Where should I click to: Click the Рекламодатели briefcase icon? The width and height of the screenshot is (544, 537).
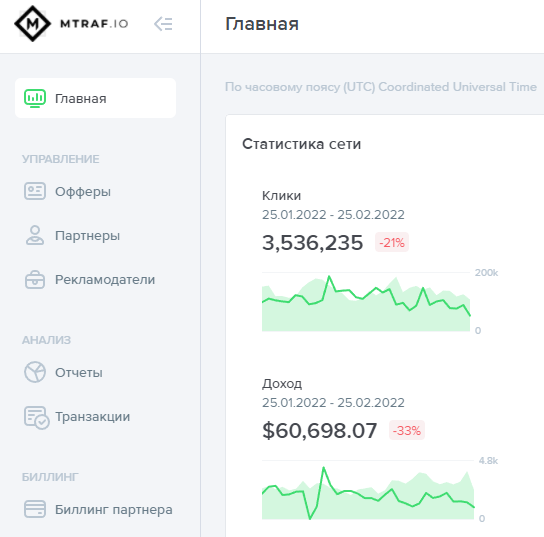[x=35, y=280]
